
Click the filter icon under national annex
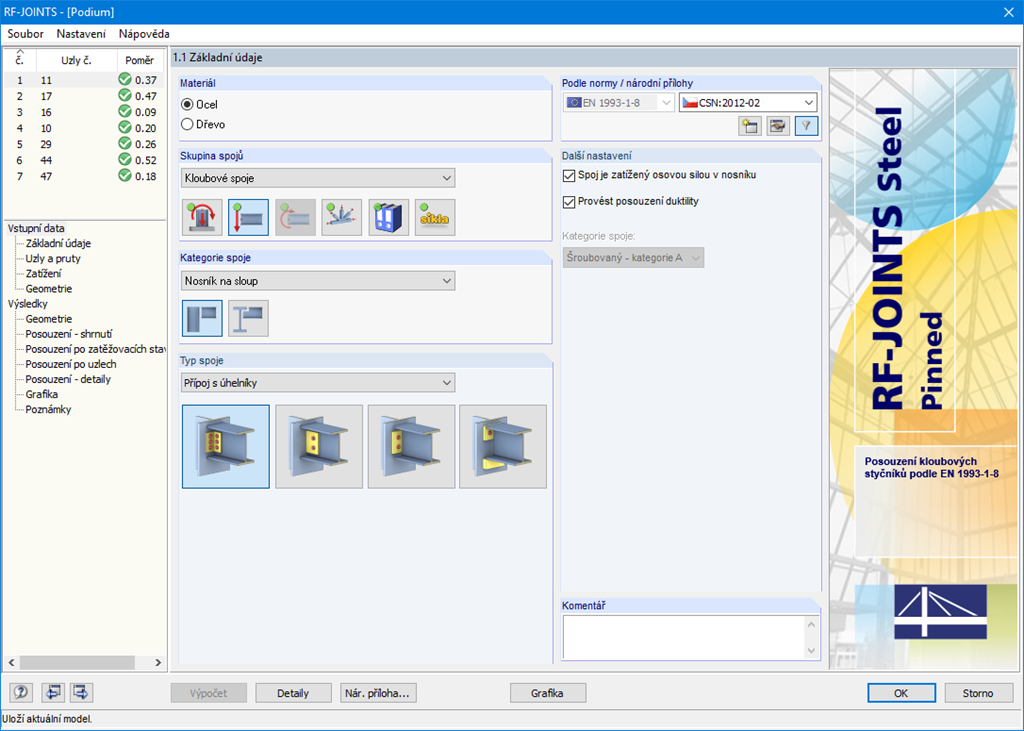(x=807, y=126)
